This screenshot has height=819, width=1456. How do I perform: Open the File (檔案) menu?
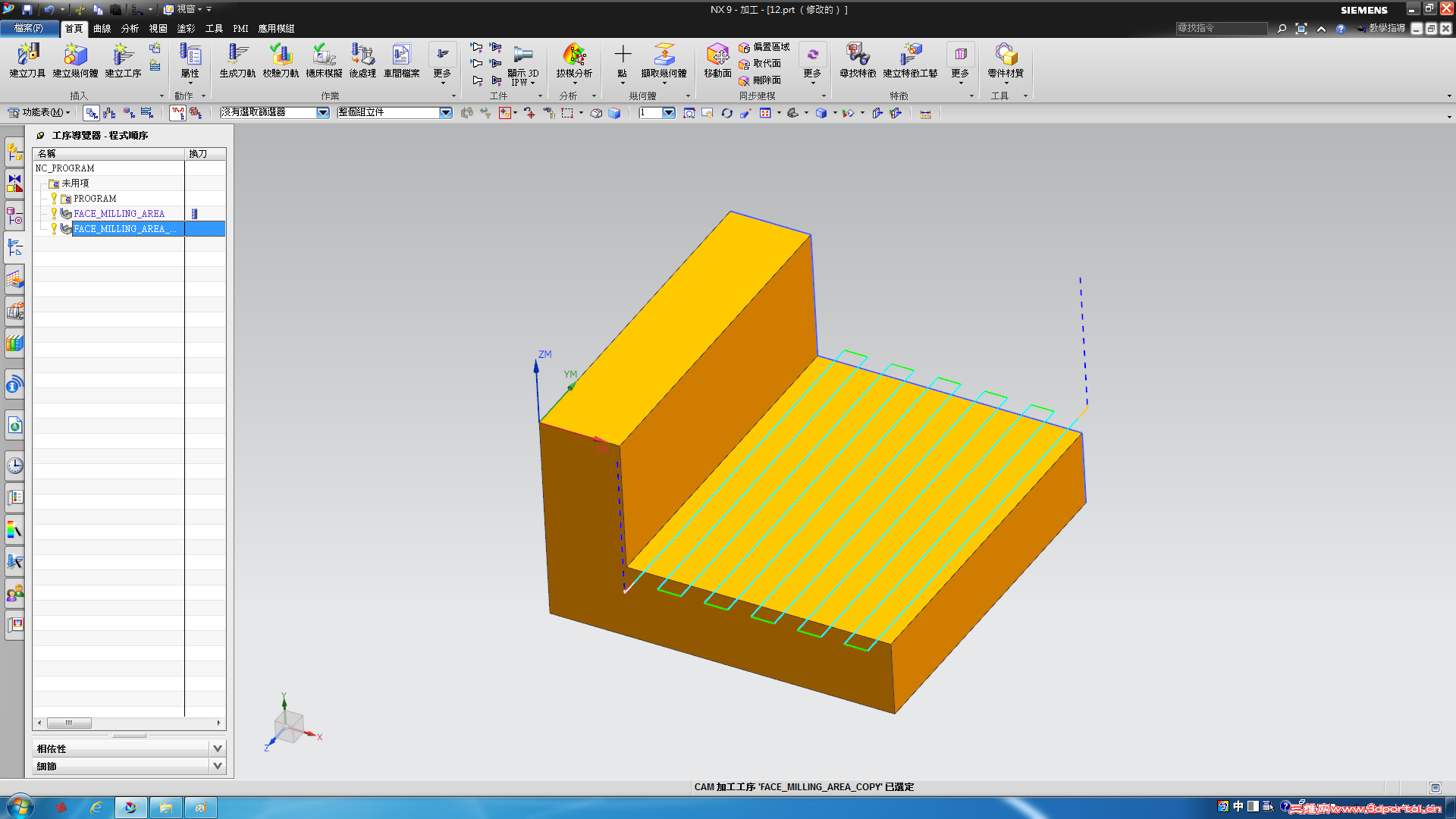[x=29, y=28]
